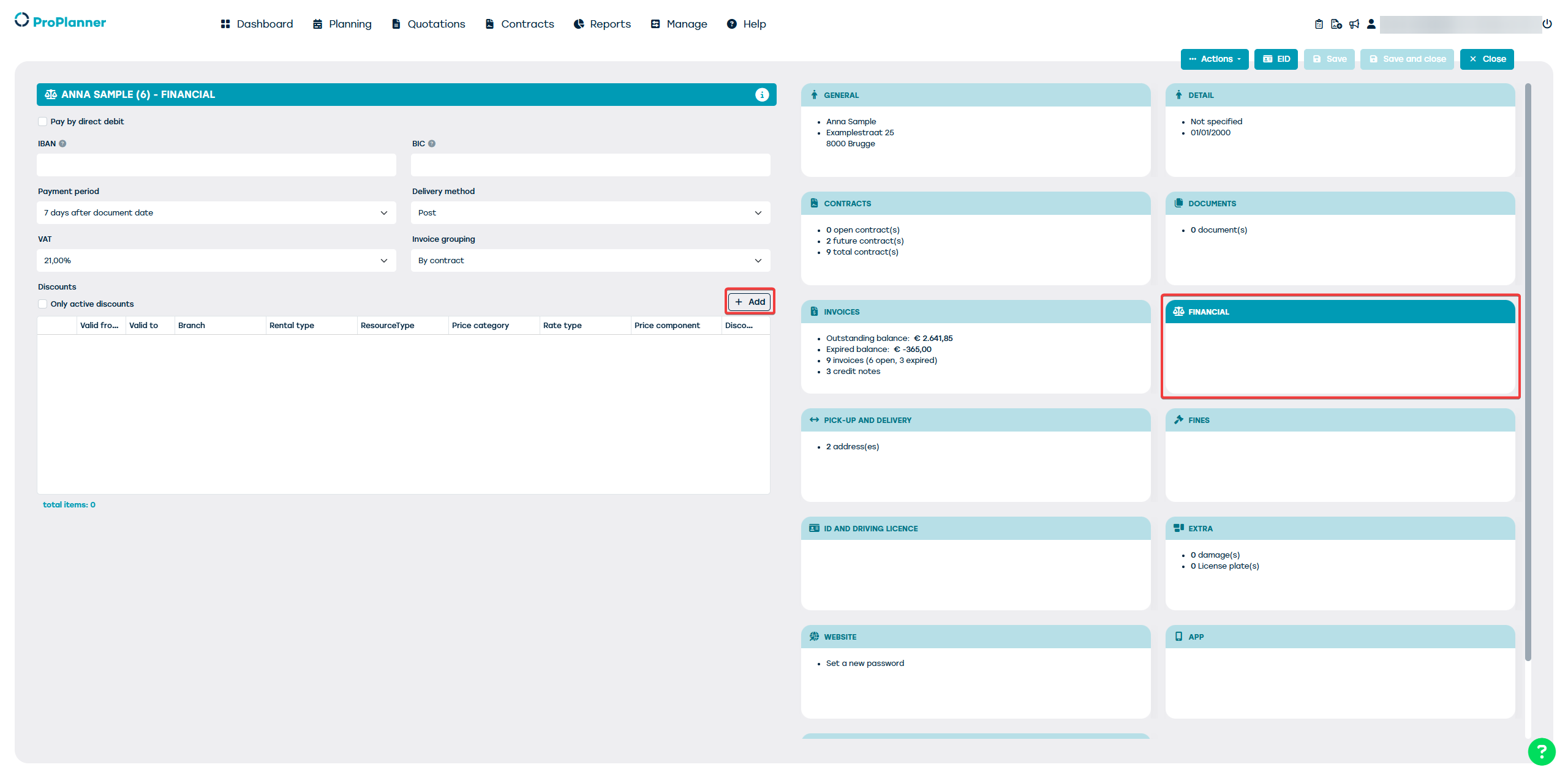The height and width of the screenshot is (778, 1568).
Task: Open the VAT percentage dropdown
Action: [216, 261]
